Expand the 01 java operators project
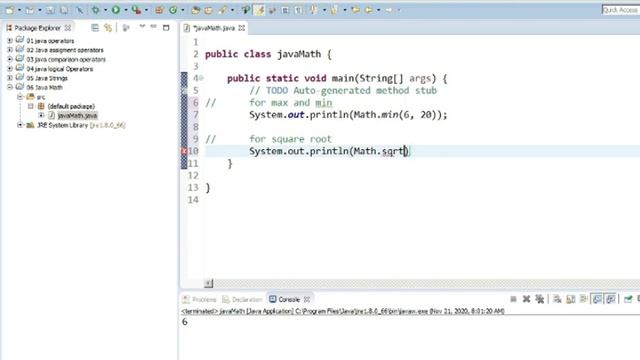This screenshot has height=360, width=640. coord(10,41)
